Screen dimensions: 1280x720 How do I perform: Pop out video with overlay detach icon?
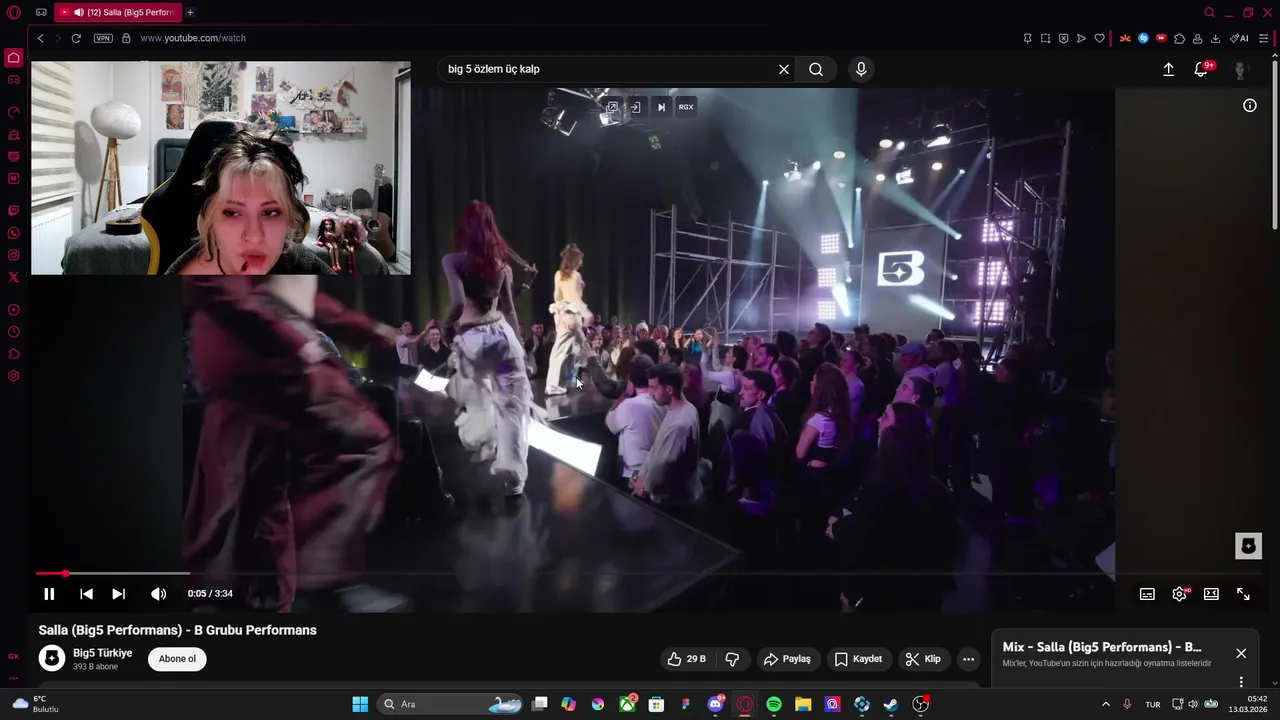(612, 107)
